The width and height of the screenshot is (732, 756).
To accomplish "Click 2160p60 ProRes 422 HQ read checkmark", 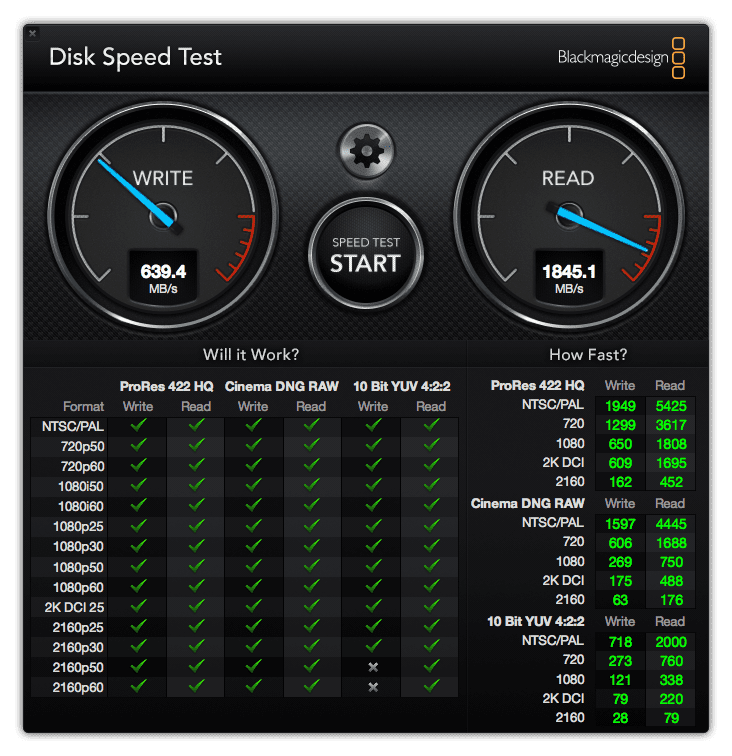I will (x=196, y=686).
